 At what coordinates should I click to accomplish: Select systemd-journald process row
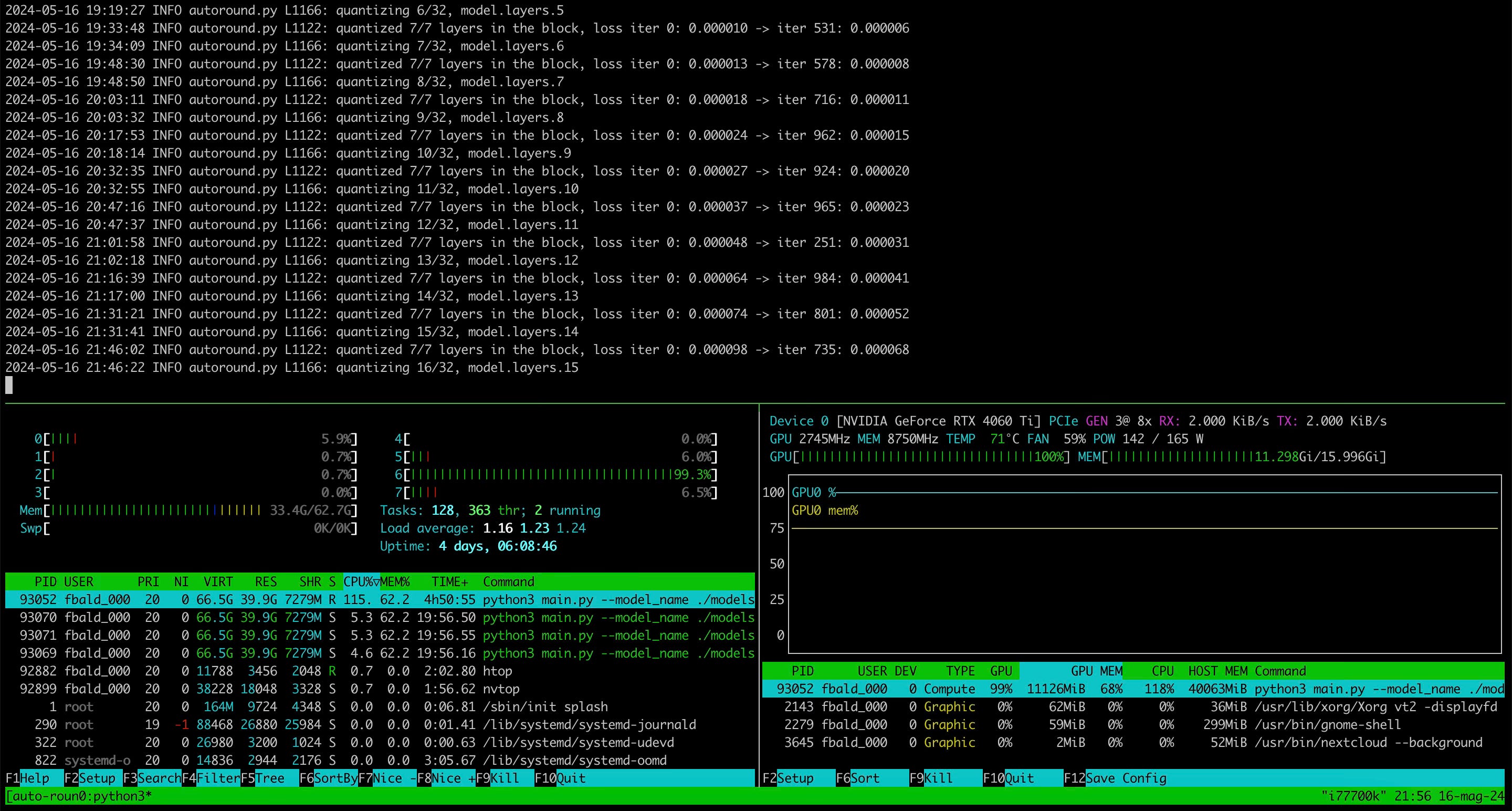coord(380,724)
